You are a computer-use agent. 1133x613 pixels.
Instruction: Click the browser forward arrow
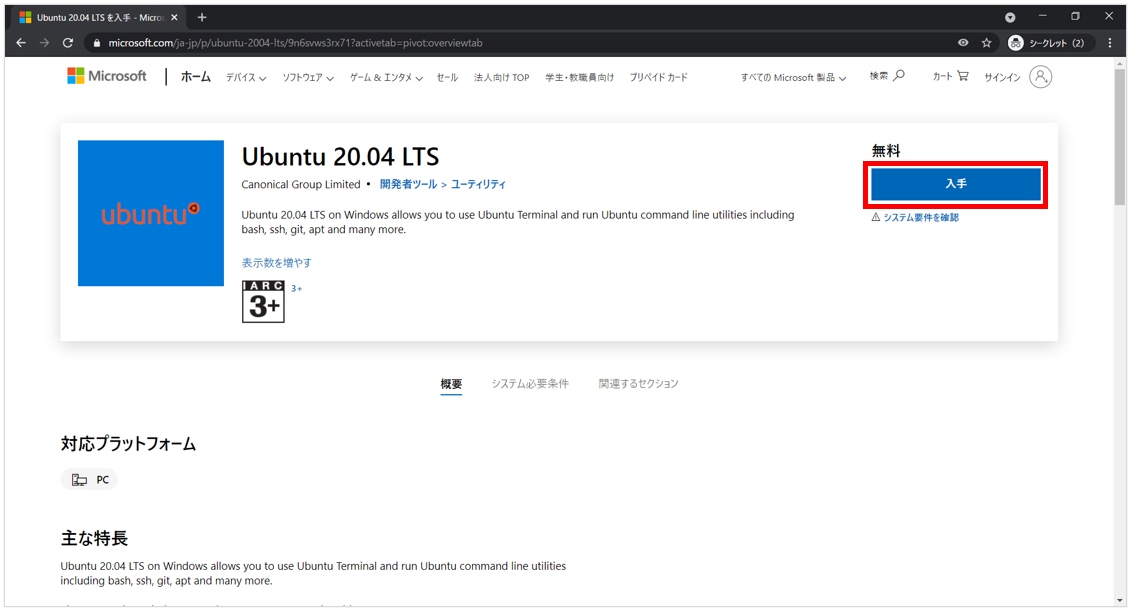click(x=44, y=43)
